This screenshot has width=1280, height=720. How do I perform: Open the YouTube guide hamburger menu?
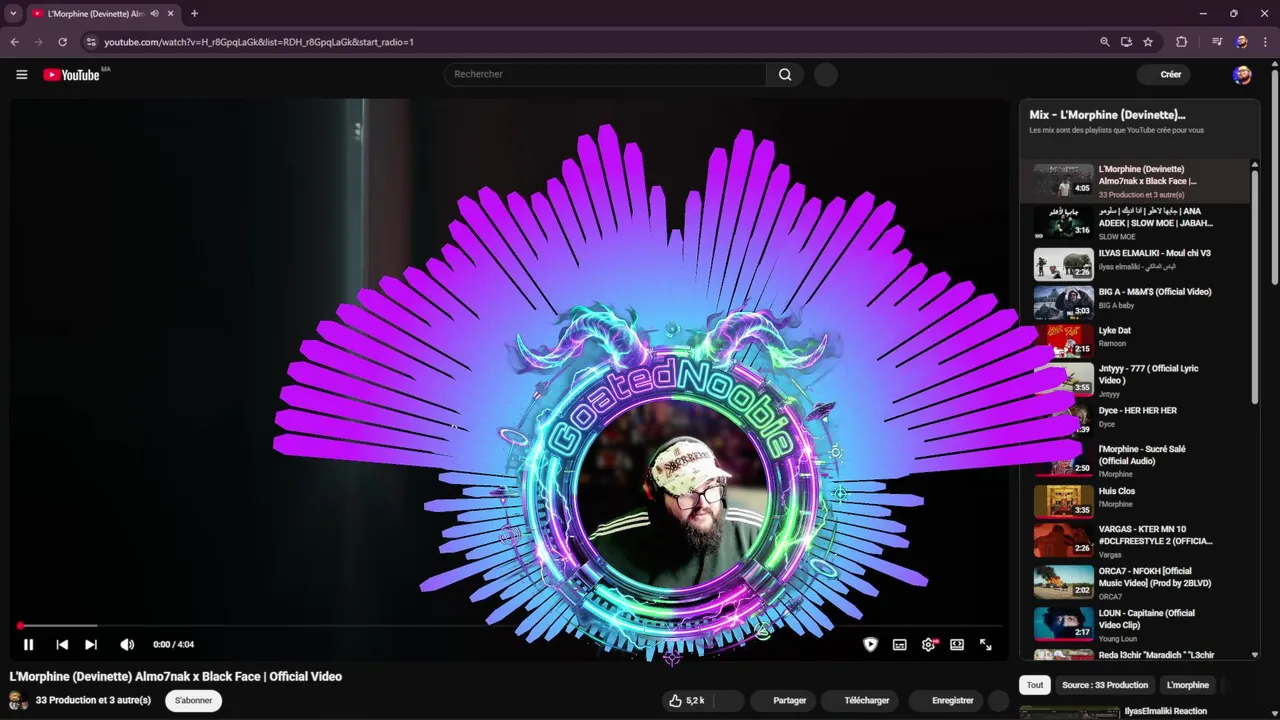[x=21, y=74]
